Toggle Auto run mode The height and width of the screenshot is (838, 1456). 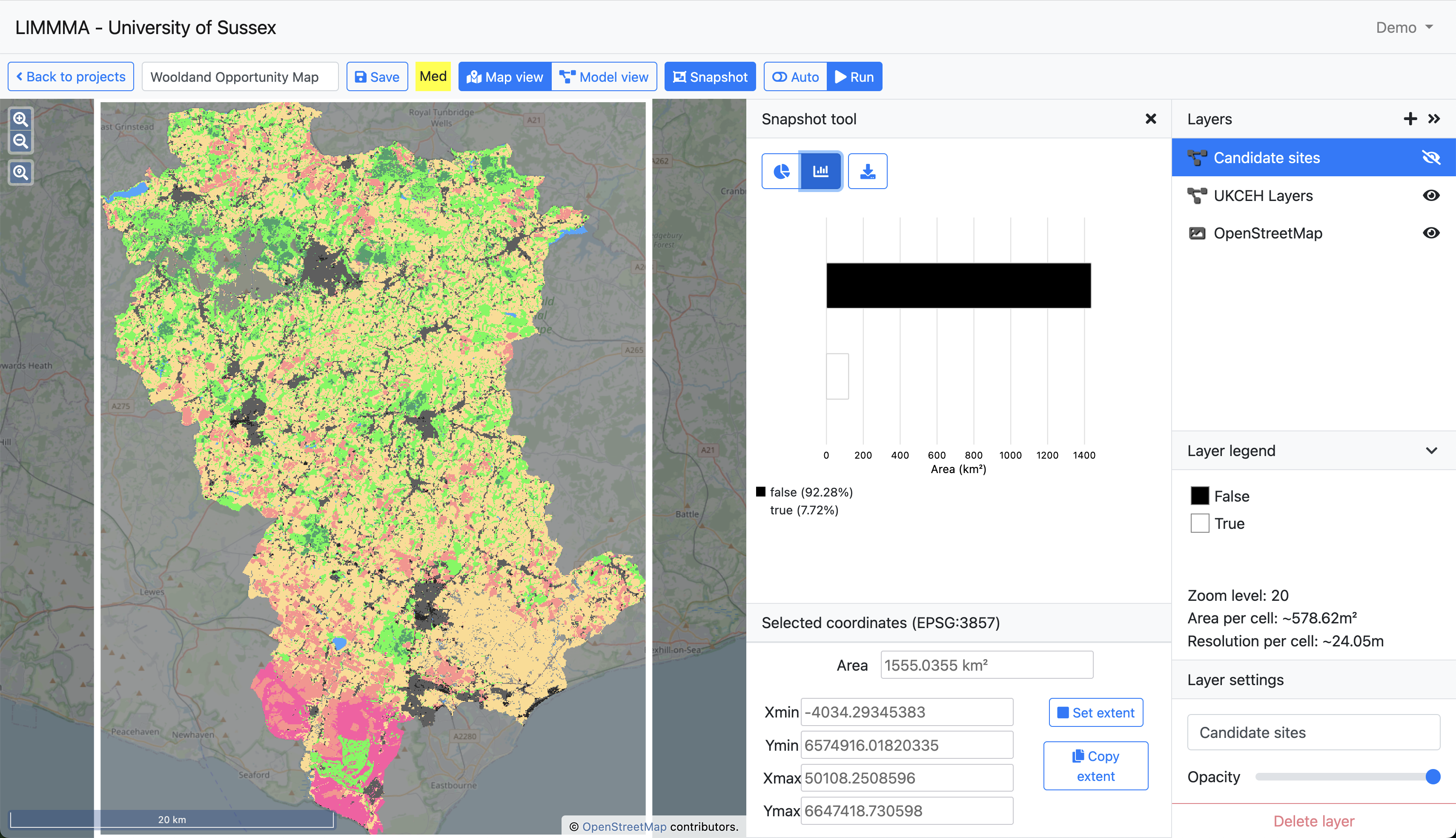click(795, 77)
